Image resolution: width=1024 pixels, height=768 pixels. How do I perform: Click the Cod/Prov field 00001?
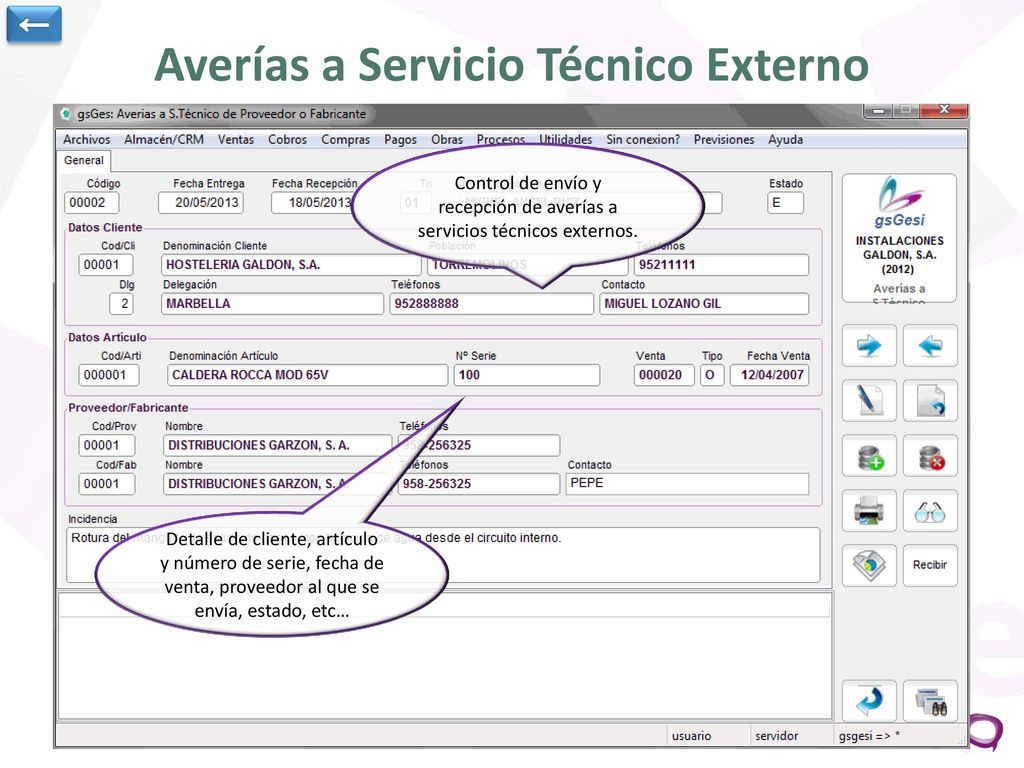coord(107,445)
